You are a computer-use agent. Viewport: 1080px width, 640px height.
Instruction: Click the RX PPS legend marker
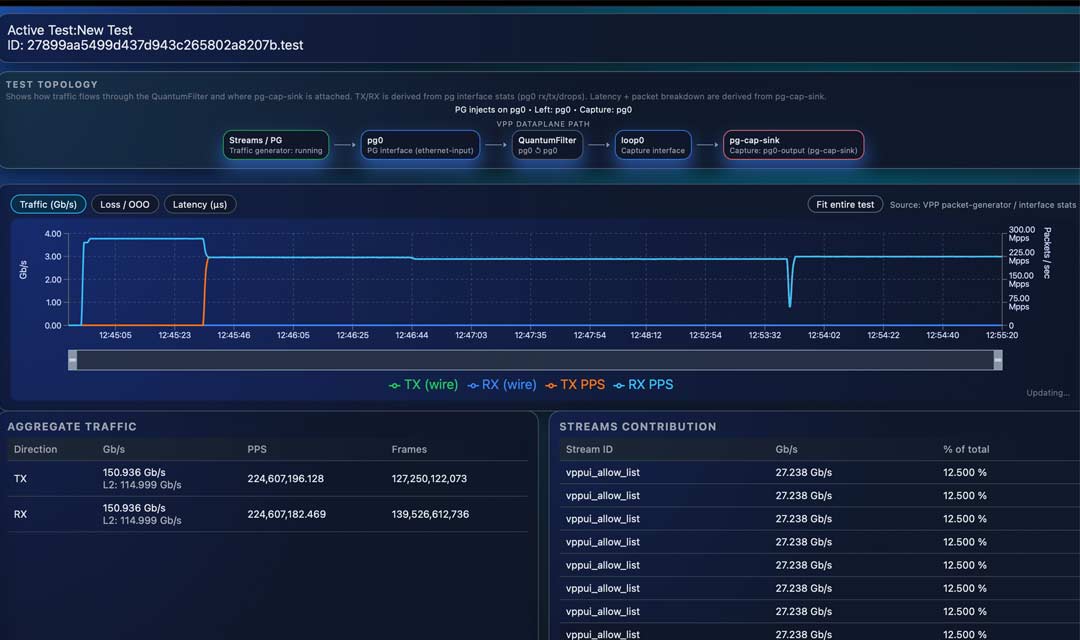(619, 384)
